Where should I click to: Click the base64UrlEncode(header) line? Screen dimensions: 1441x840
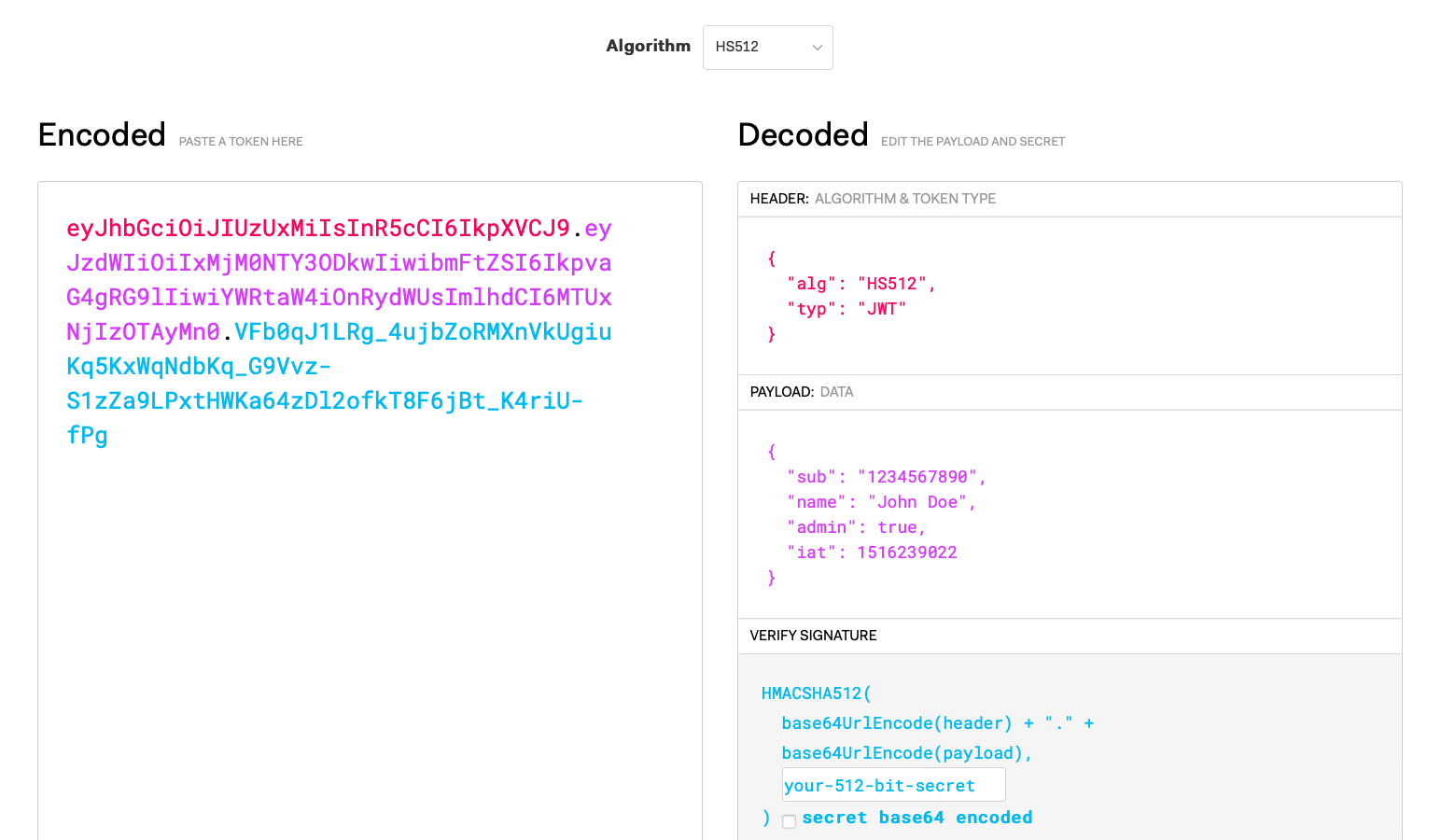click(x=937, y=723)
